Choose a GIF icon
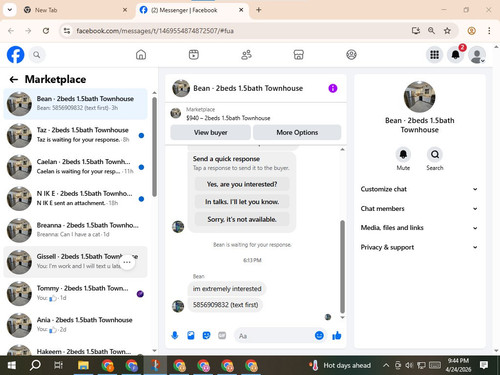The width and height of the screenshot is (500, 375). tap(222, 335)
